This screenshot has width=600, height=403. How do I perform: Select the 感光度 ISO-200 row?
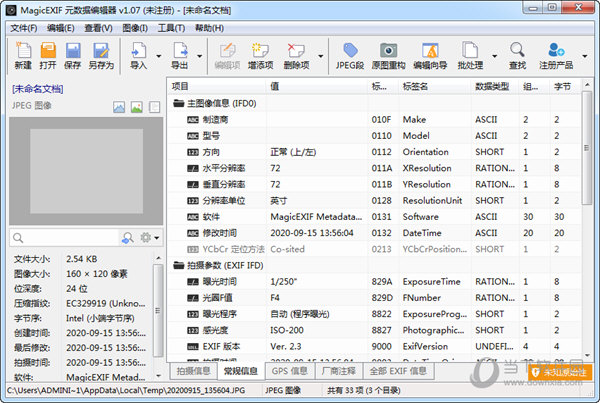tap(374, 330)
